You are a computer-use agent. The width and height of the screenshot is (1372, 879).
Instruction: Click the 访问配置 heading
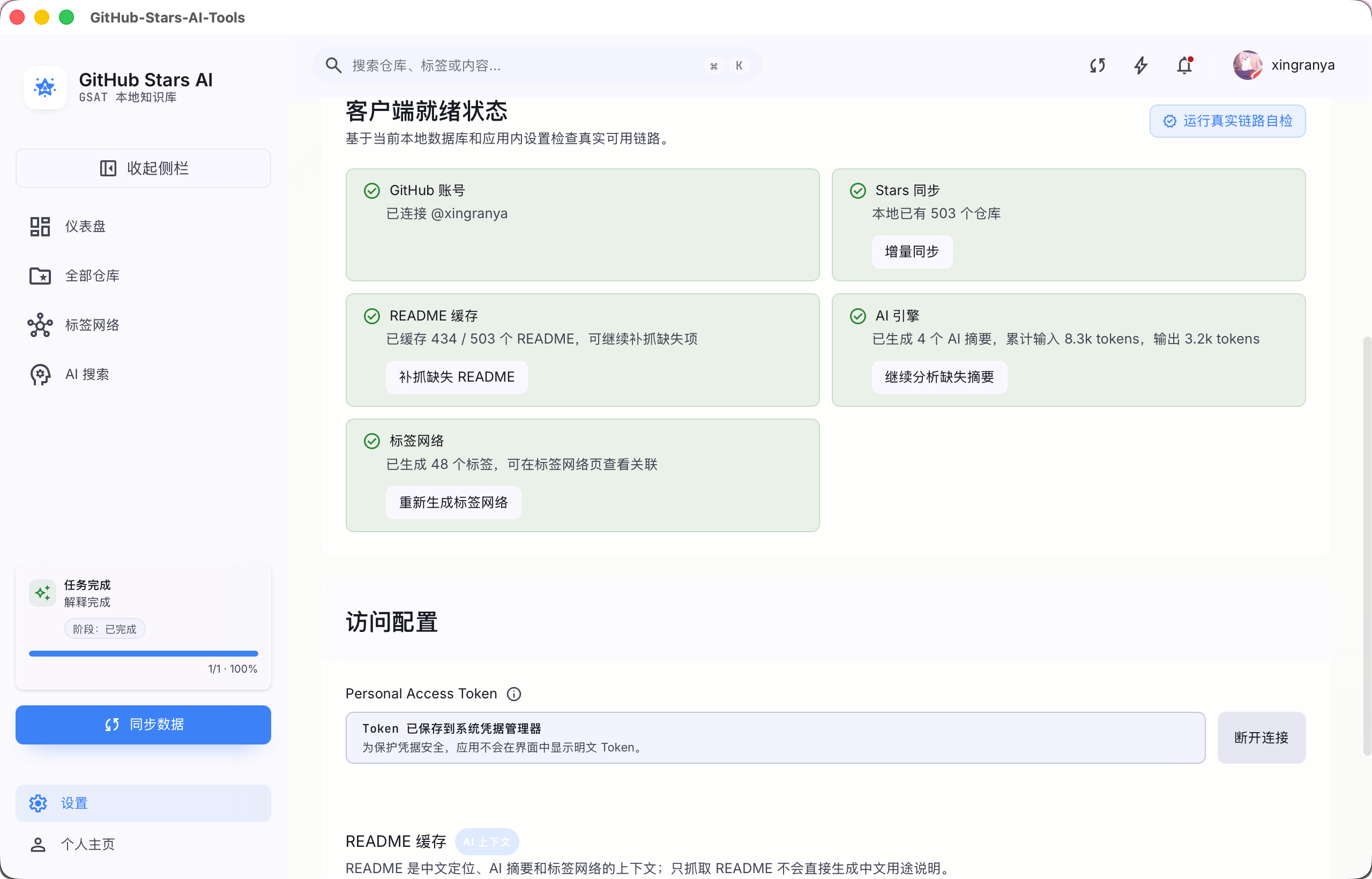click(392, 622)
